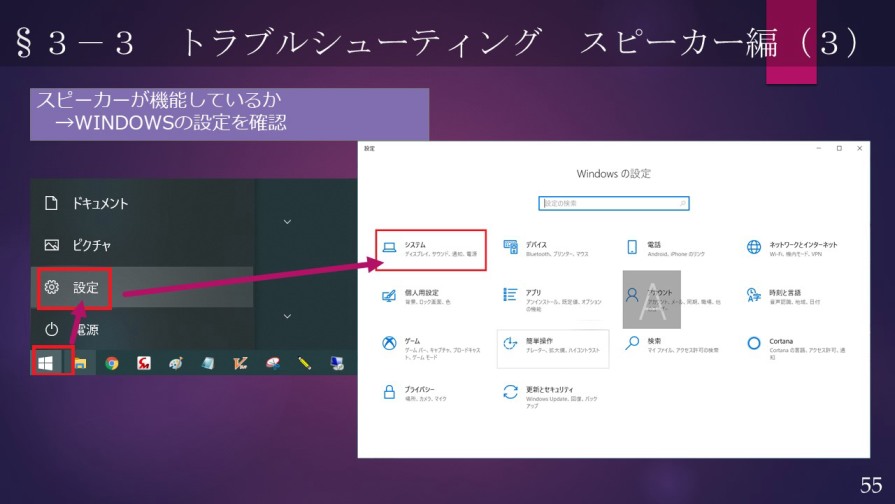Open the Cortana settings category
Image resolution: width=895 pixels, height=504 pixels.
point(754,343)
